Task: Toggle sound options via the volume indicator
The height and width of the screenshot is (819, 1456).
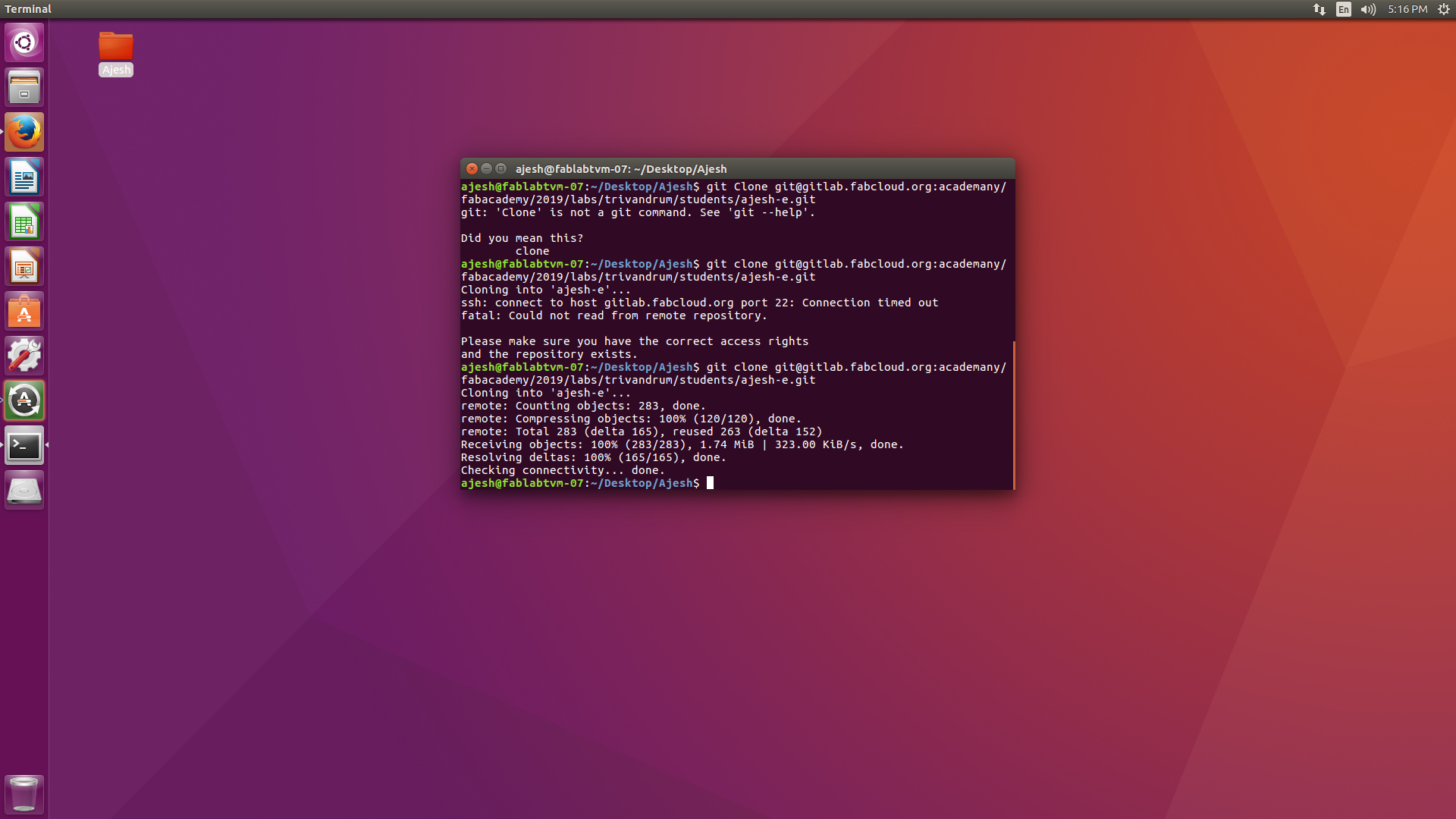Action: tap(1367, 9)
